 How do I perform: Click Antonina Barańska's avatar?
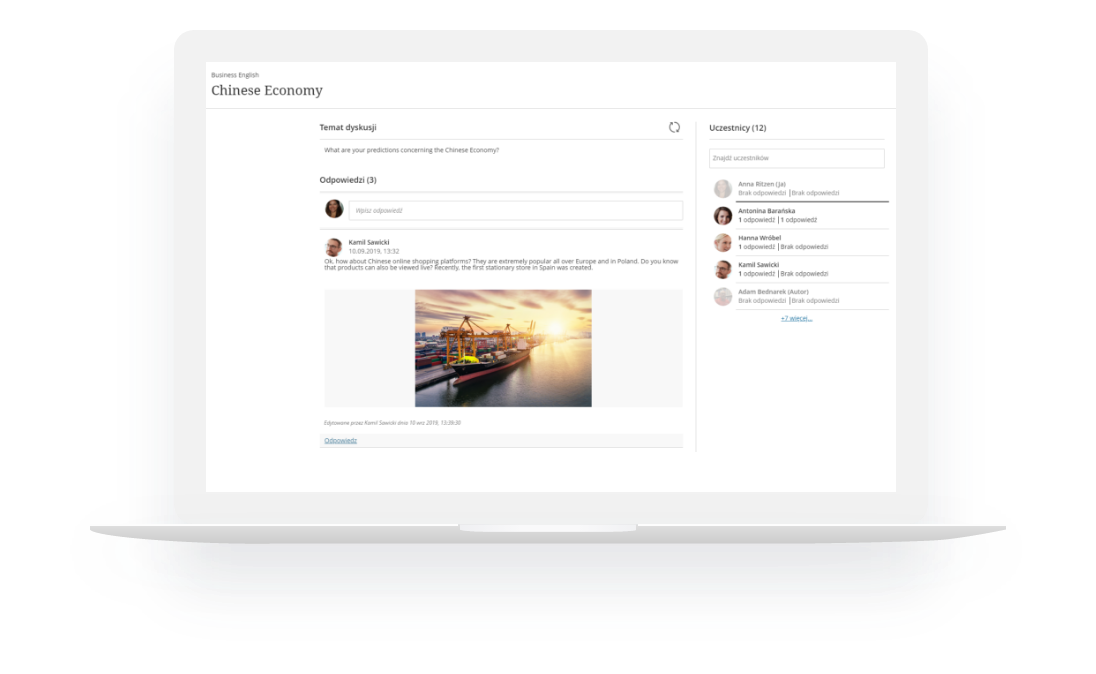[x=722, y=215]
